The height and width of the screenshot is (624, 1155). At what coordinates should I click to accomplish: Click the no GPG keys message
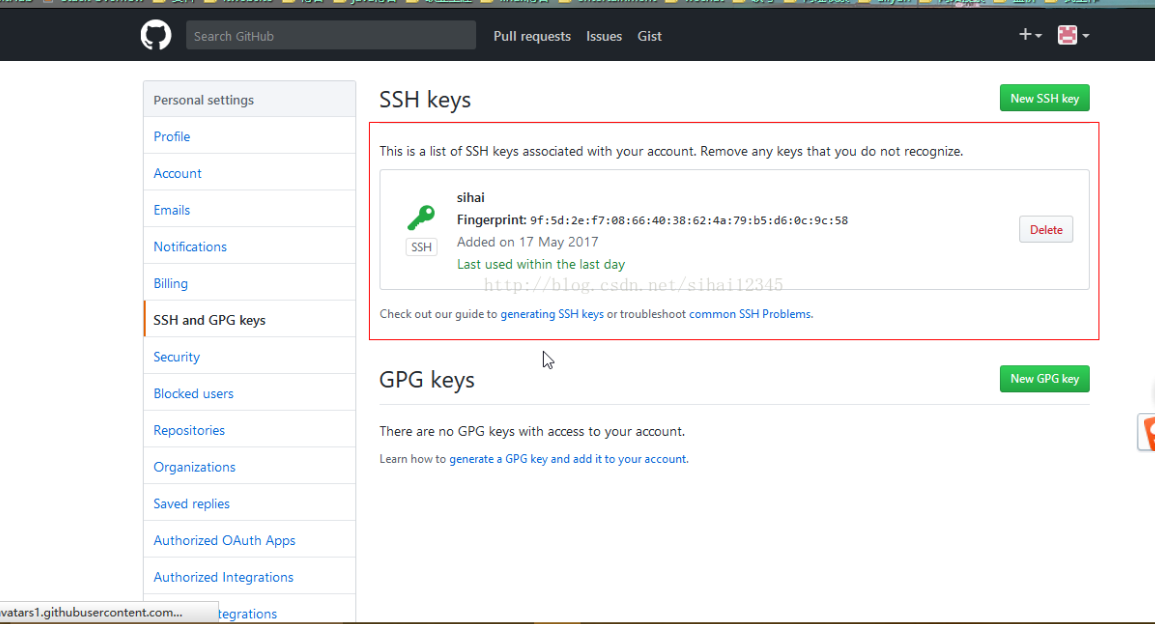pyautogui.click(x=532, y=432)
